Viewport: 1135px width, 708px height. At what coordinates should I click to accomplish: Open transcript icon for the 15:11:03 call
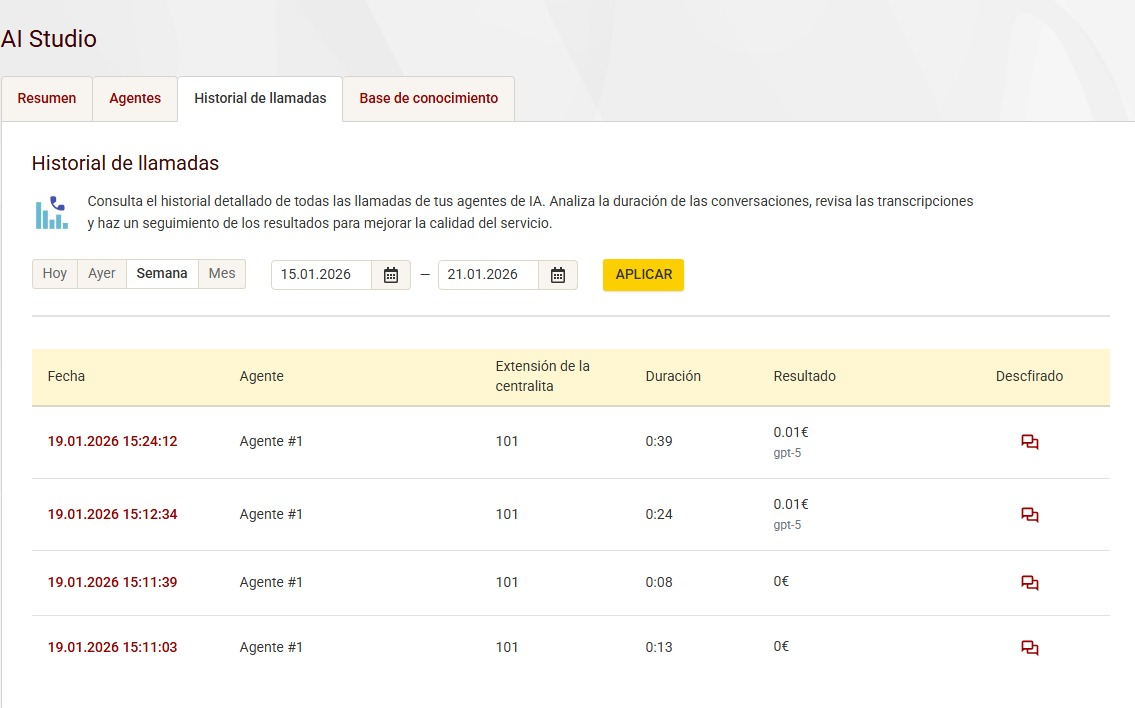coord(1029,648)
